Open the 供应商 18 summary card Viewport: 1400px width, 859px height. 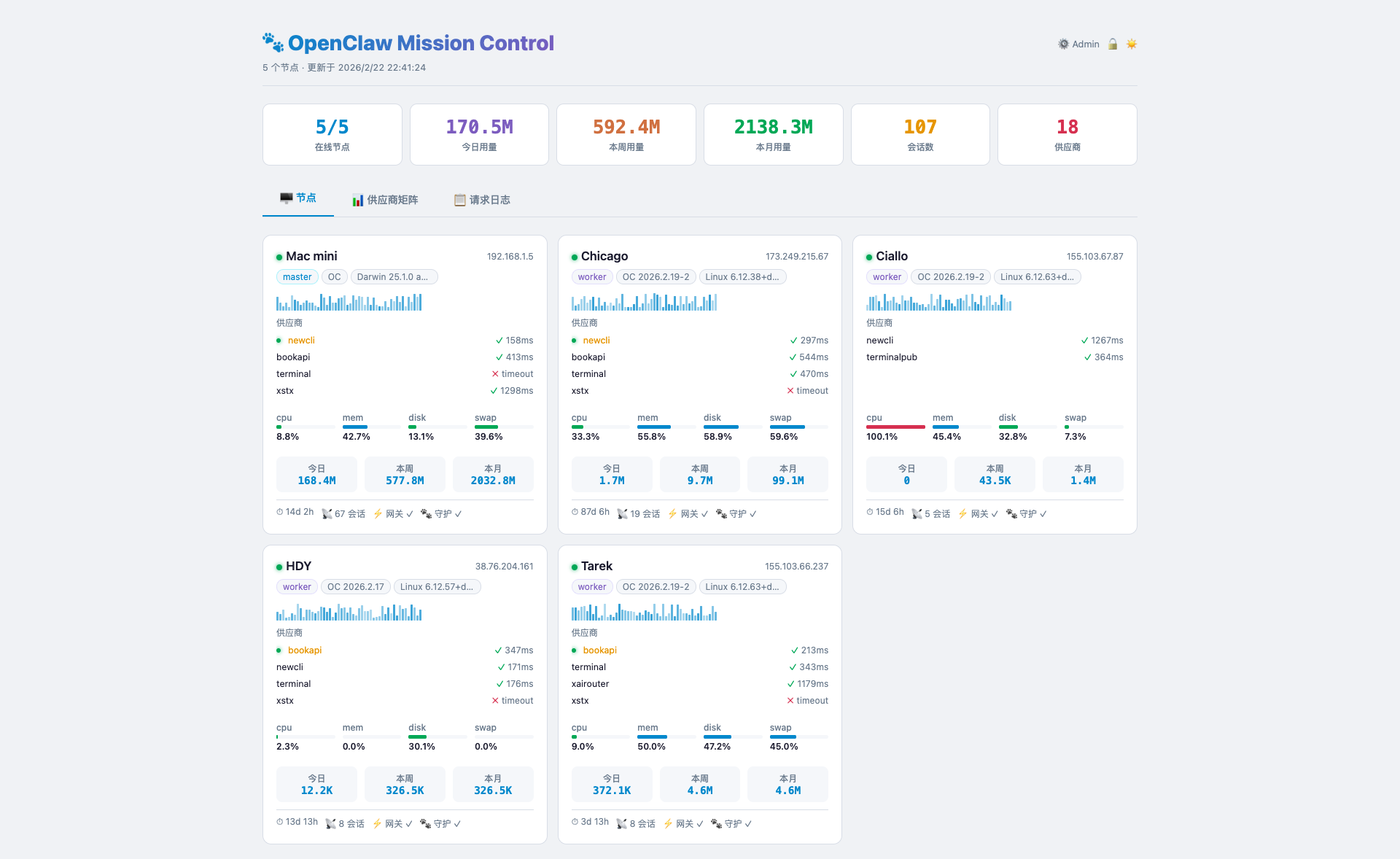[x=1067, y=134]
